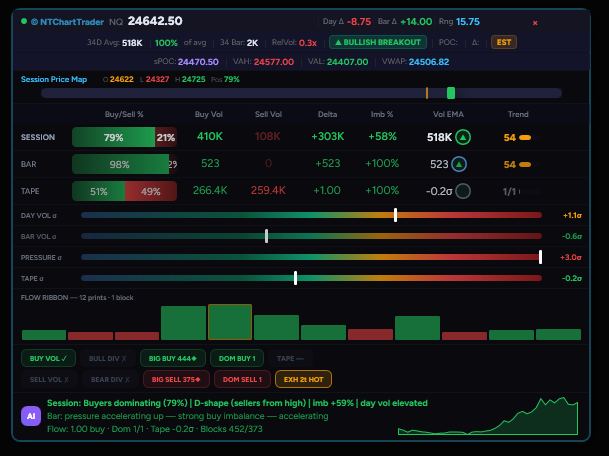
Task: Click the first green Flow Ribbon bar
Action: click(44, 335)
